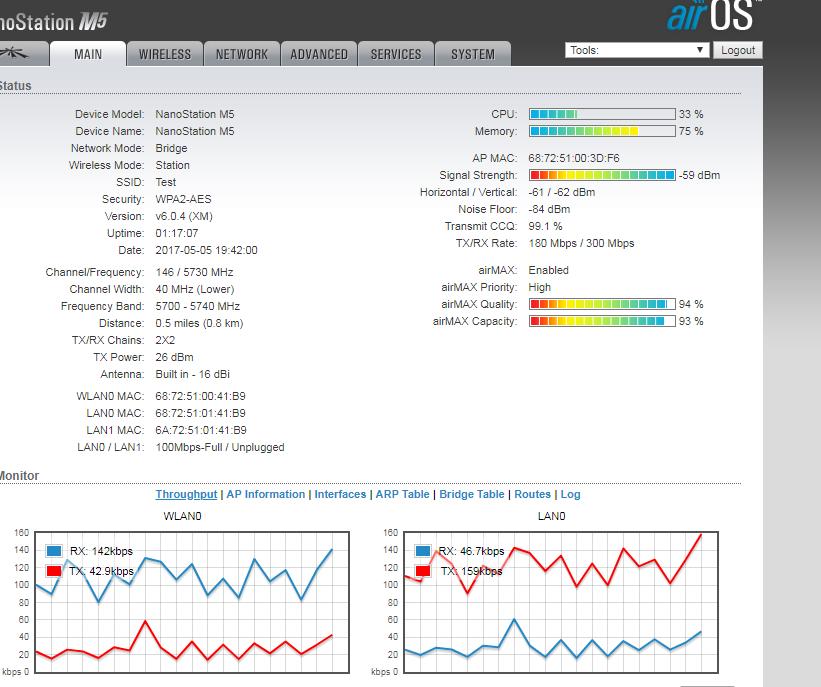Open the WIRELESS tab

pyautogui.click(x=165, y=54)
